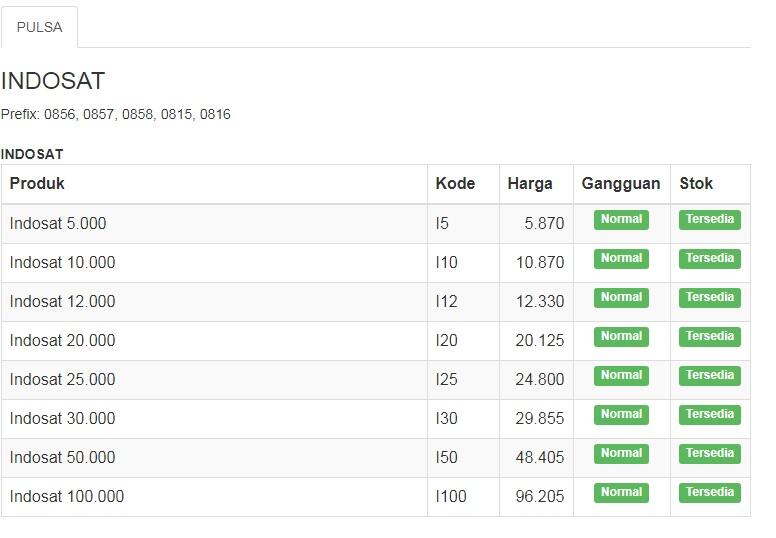The width and height of the screenshot is (776, 538).
Task: Click the Tersedia badge for Indosat 100.000
Action: pyautogui.click(x=710, y=493)
